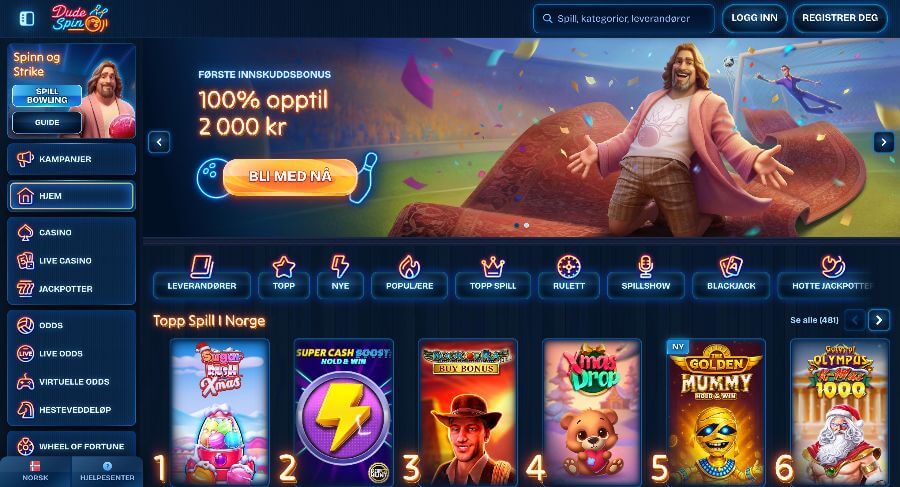Collapse the sidebar using the panel icon
900x487 pixels.
(27, 18)
